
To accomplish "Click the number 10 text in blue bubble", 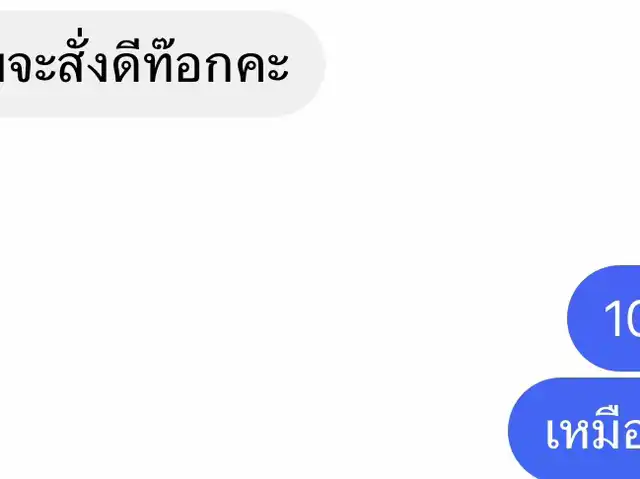I will tap(622, 319).
